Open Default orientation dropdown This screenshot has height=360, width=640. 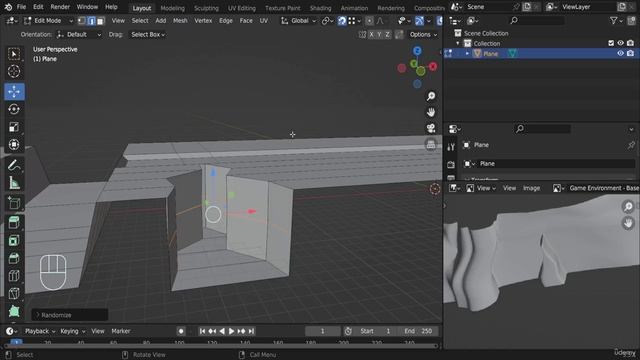[79, 35]
